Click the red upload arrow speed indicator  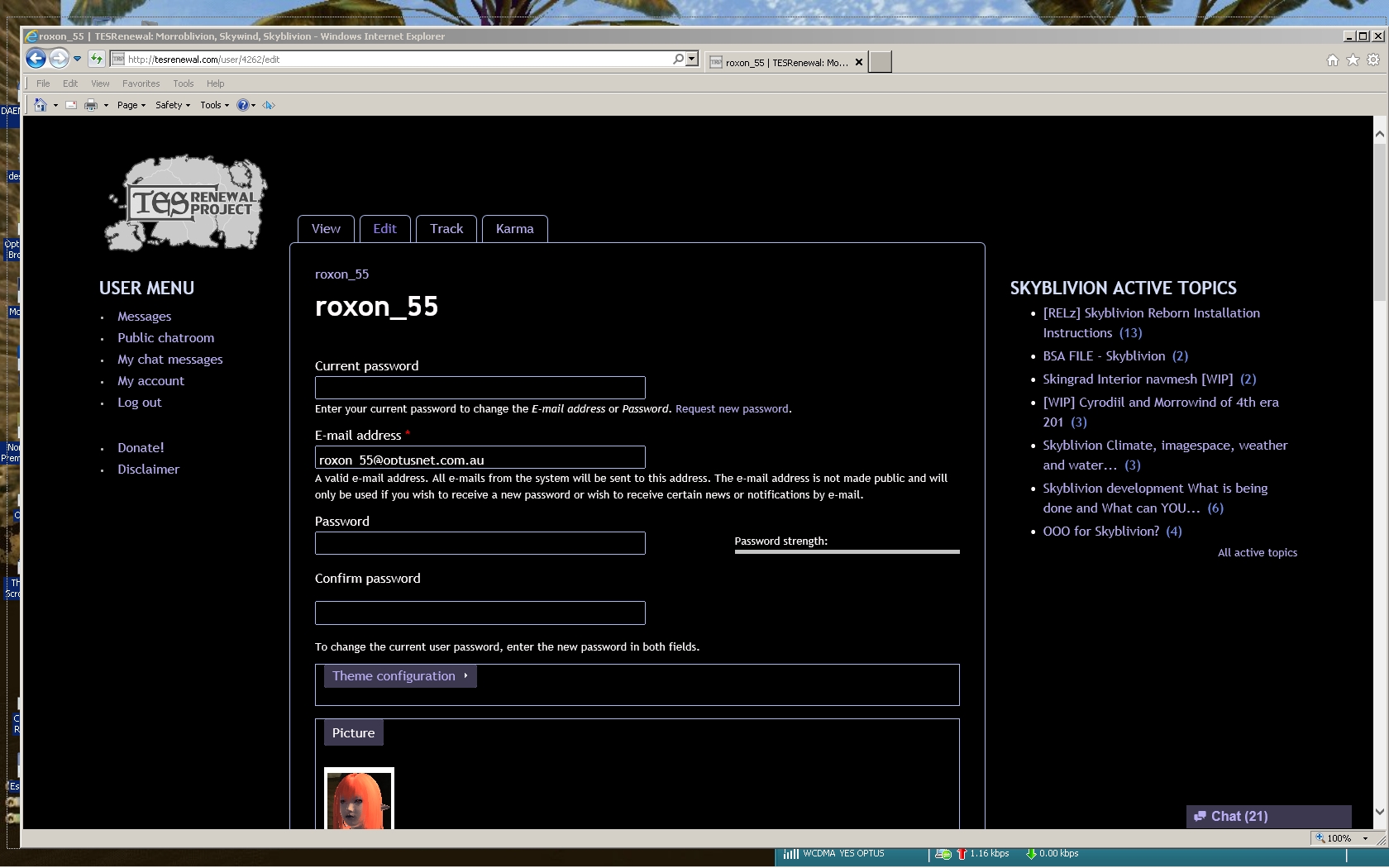coord(962,854)
